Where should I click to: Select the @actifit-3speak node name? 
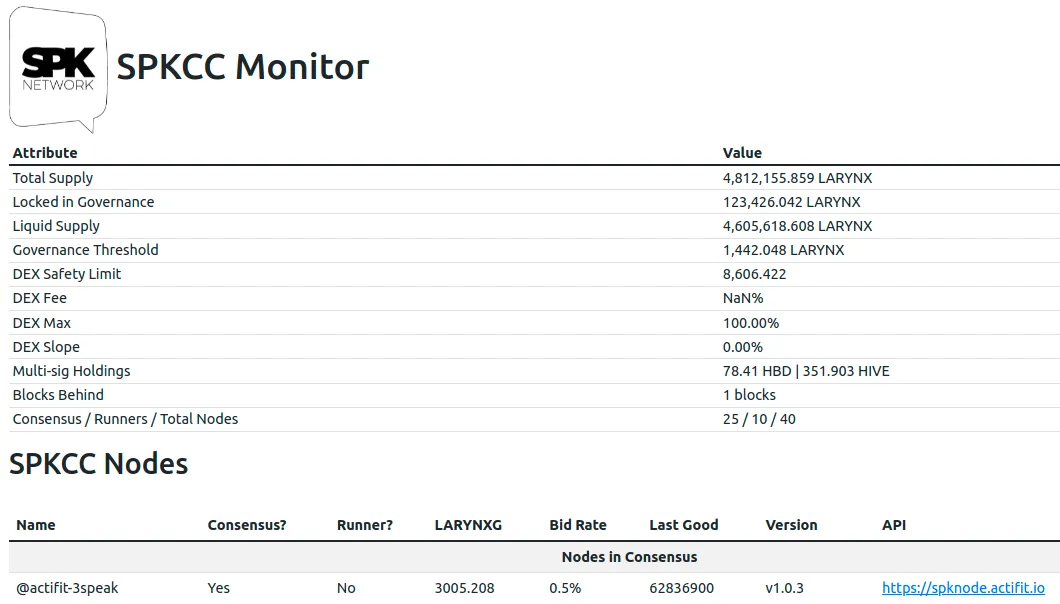point(68,588)
